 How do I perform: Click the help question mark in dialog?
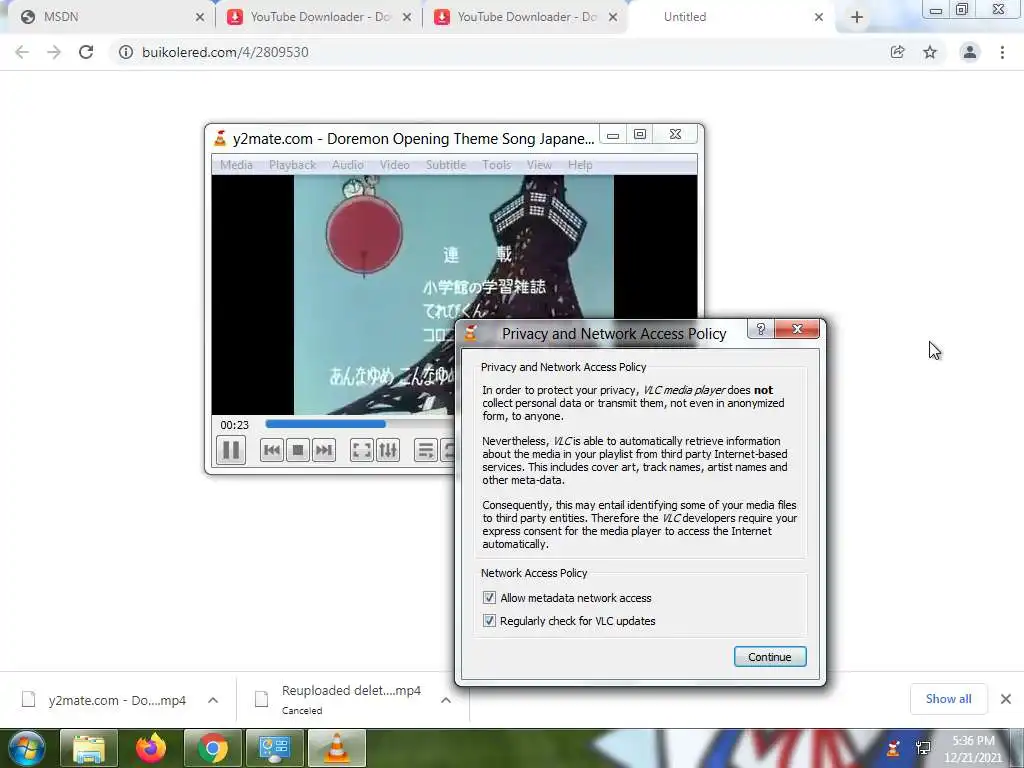[x=761, y=329]
